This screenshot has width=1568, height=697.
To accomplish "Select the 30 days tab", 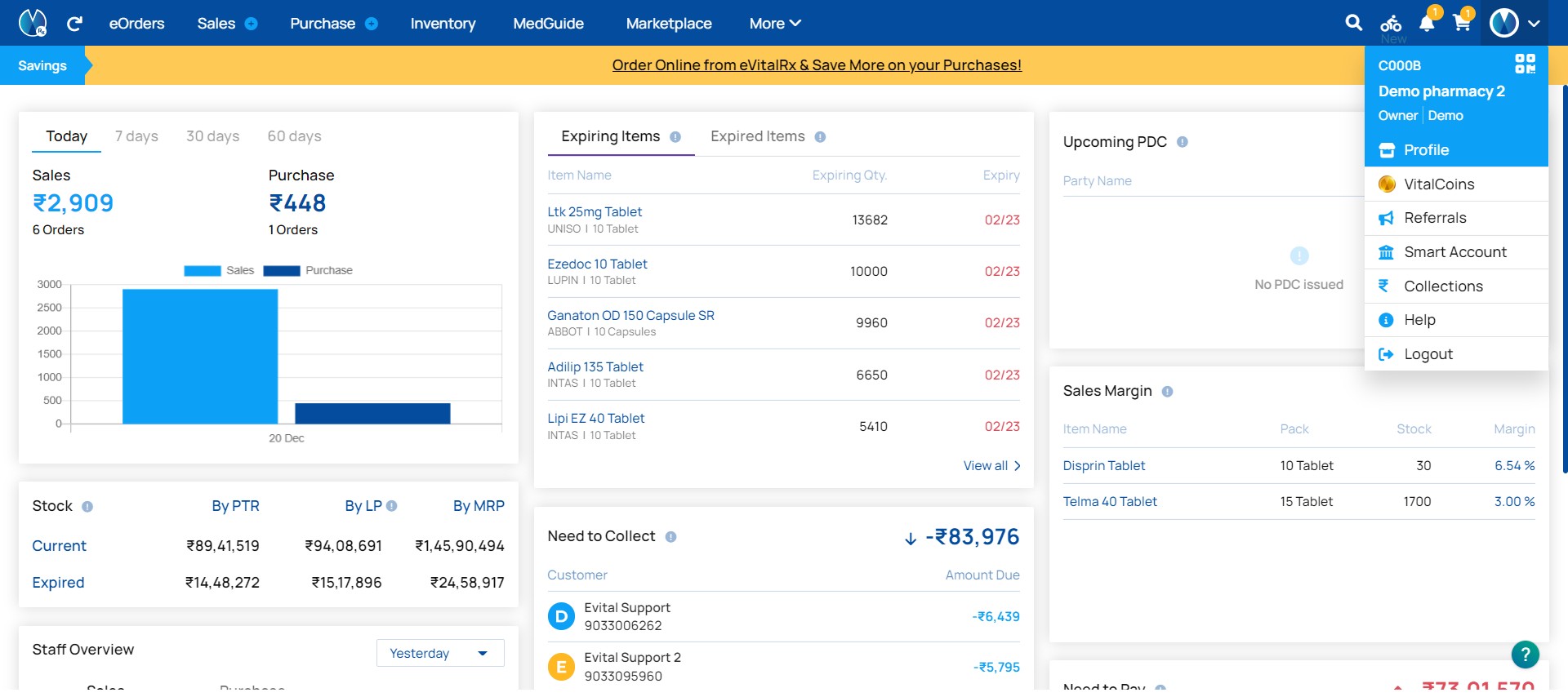I will (x=212, y=136).
